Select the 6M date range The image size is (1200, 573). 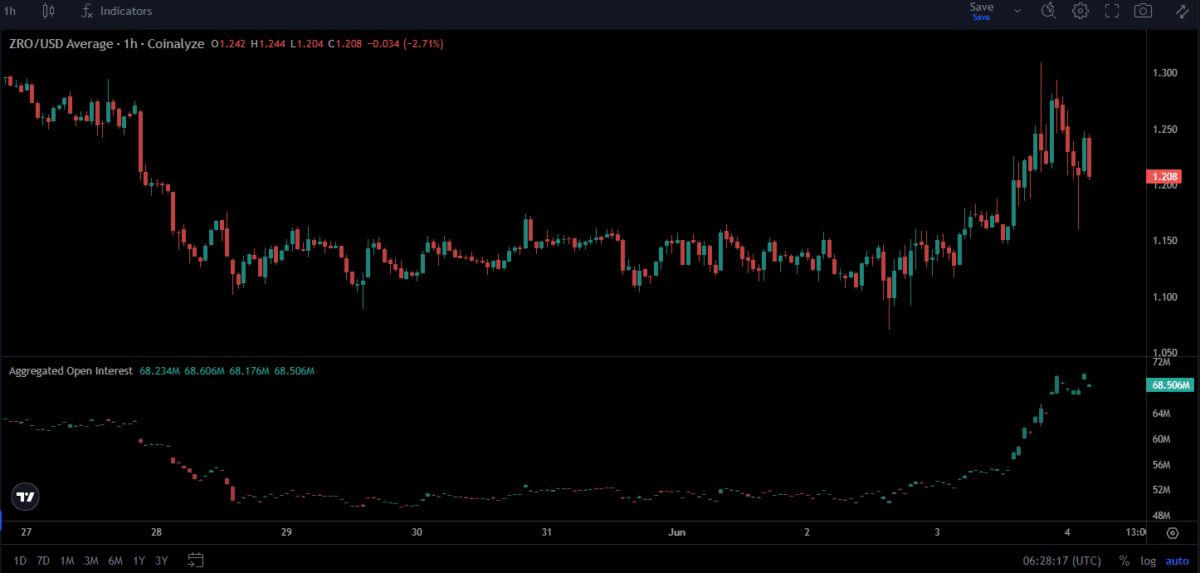pos(116,560)
